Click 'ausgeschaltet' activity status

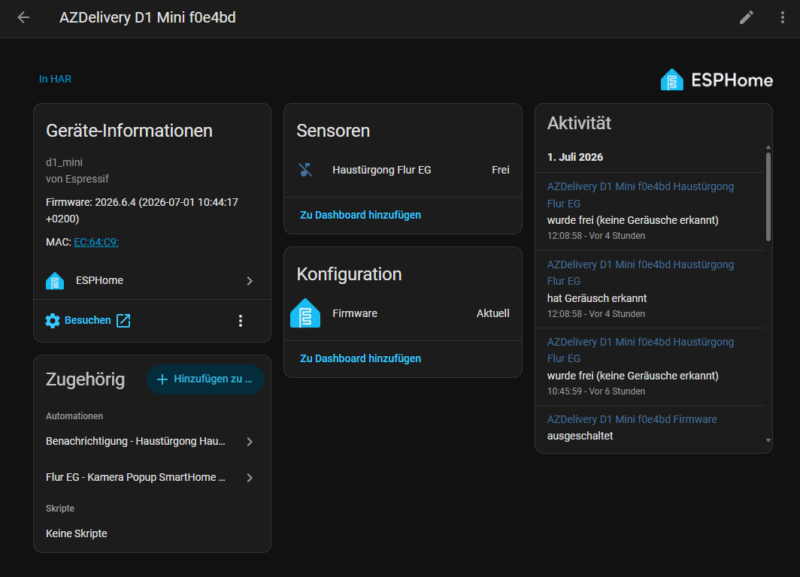tap(580, 436)
